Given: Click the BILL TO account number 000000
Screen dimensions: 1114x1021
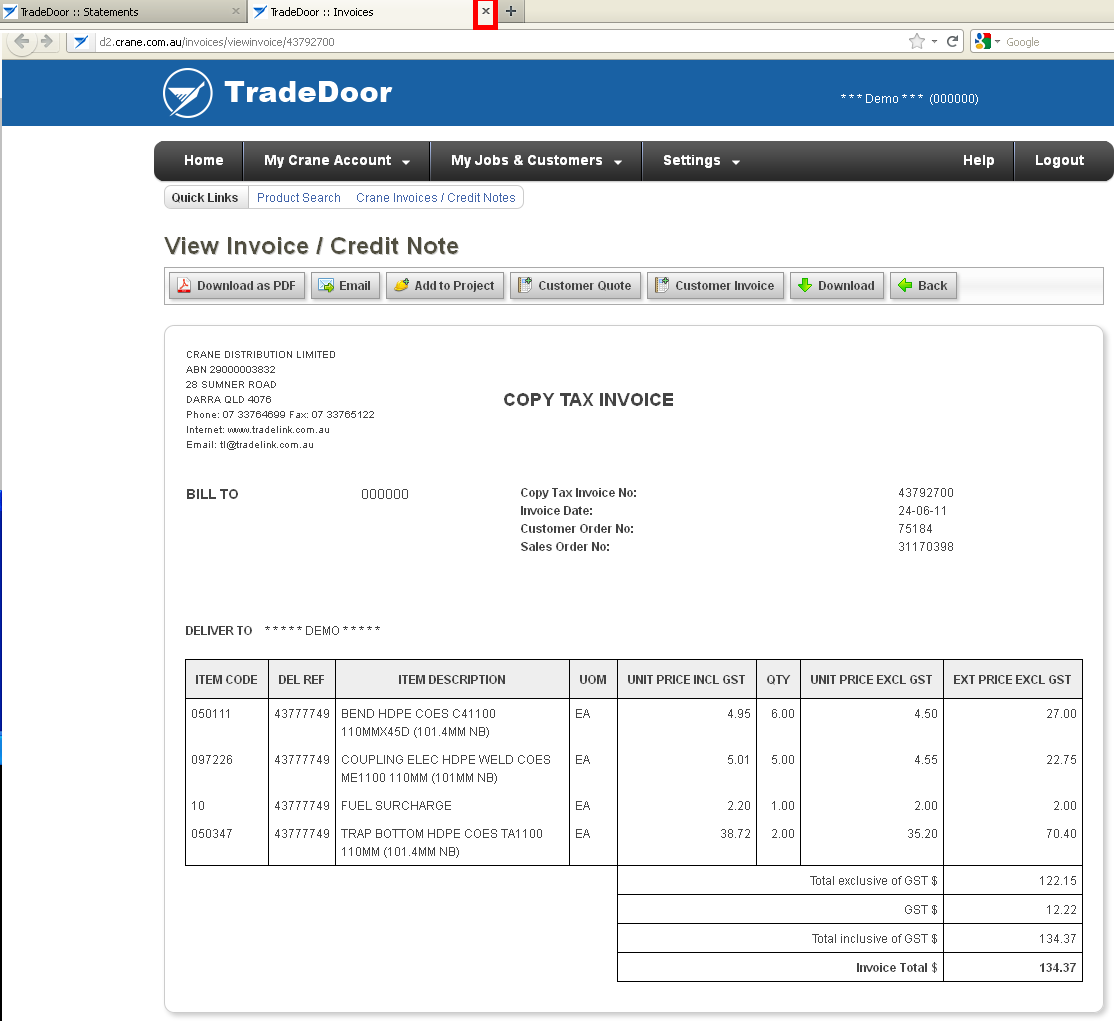Looking at the screenshot, I should [x=385, y=495].
